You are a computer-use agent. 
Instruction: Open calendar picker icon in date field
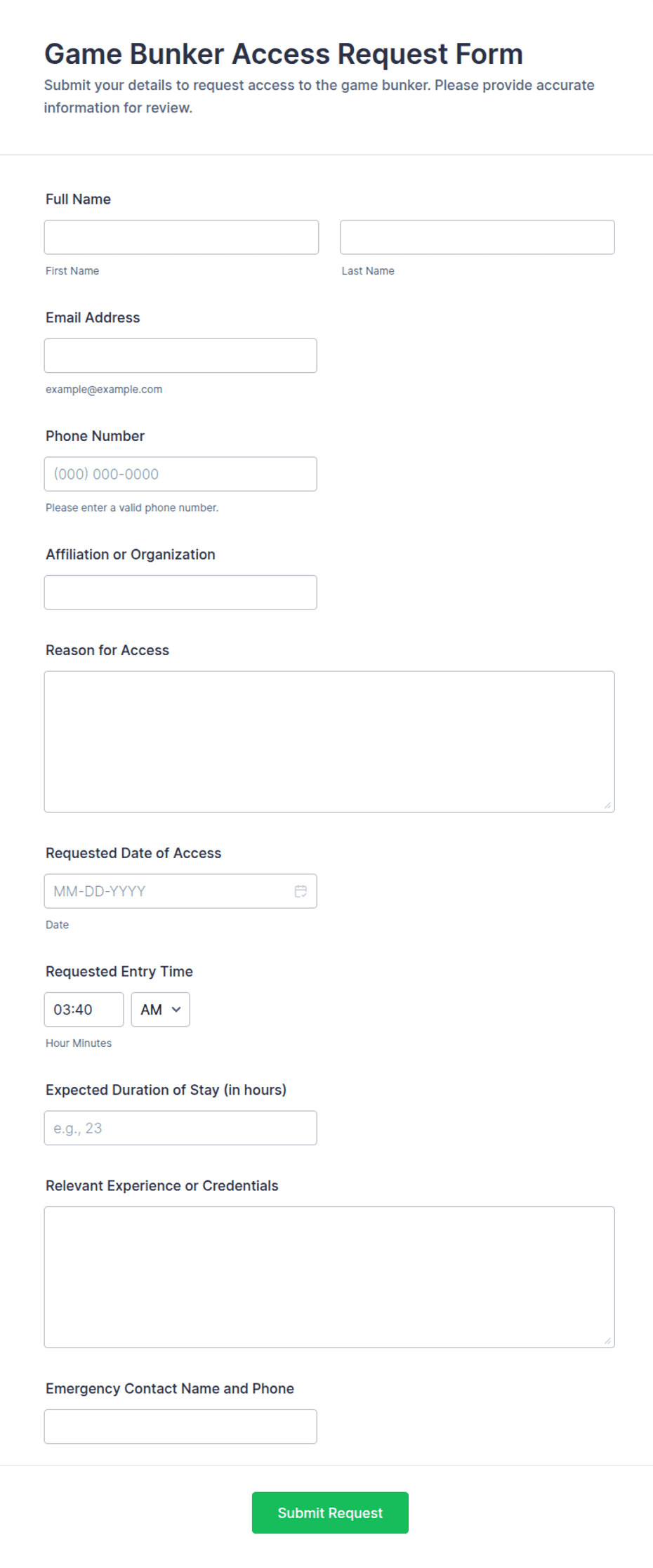coord(301,891)
